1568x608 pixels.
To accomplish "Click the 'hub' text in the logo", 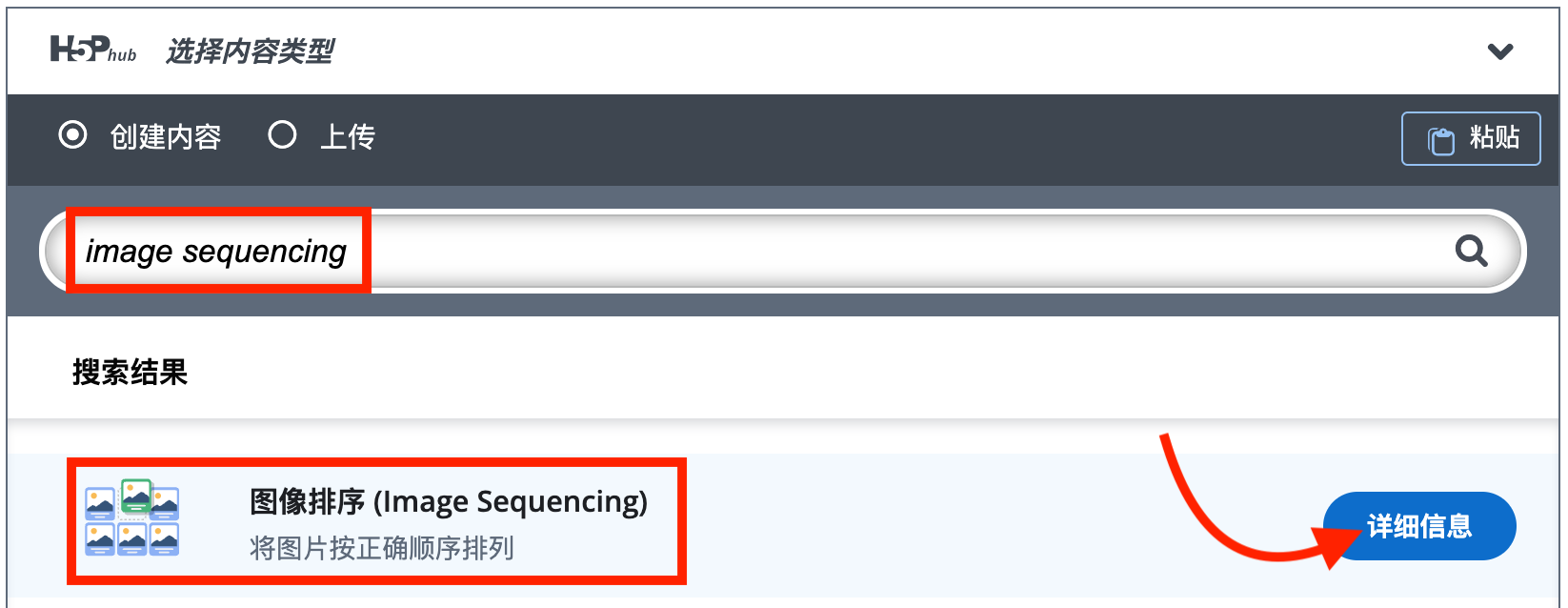I will (122, 55).
